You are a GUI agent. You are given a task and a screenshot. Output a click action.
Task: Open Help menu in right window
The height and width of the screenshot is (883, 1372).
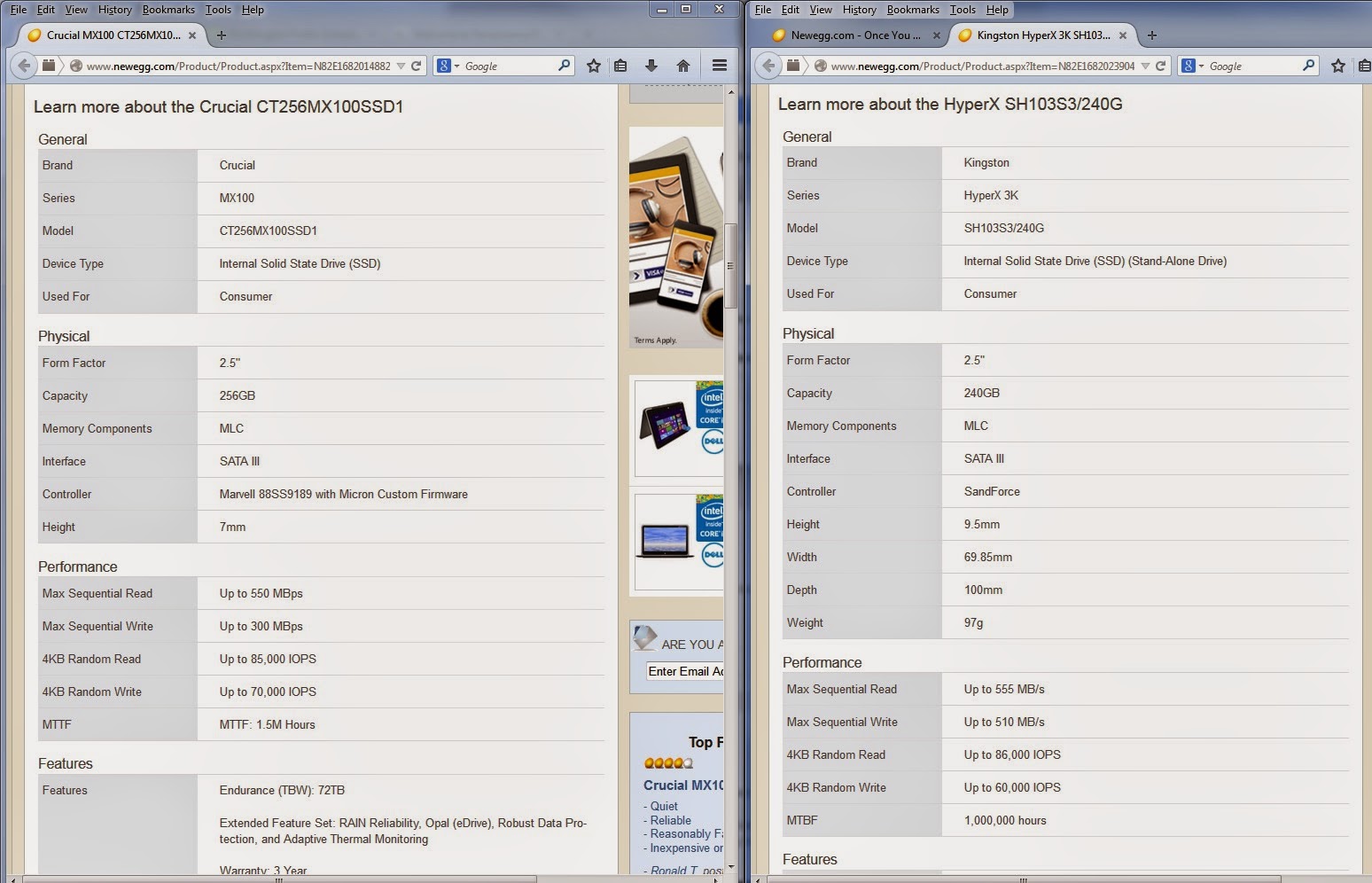coord(997,10)
